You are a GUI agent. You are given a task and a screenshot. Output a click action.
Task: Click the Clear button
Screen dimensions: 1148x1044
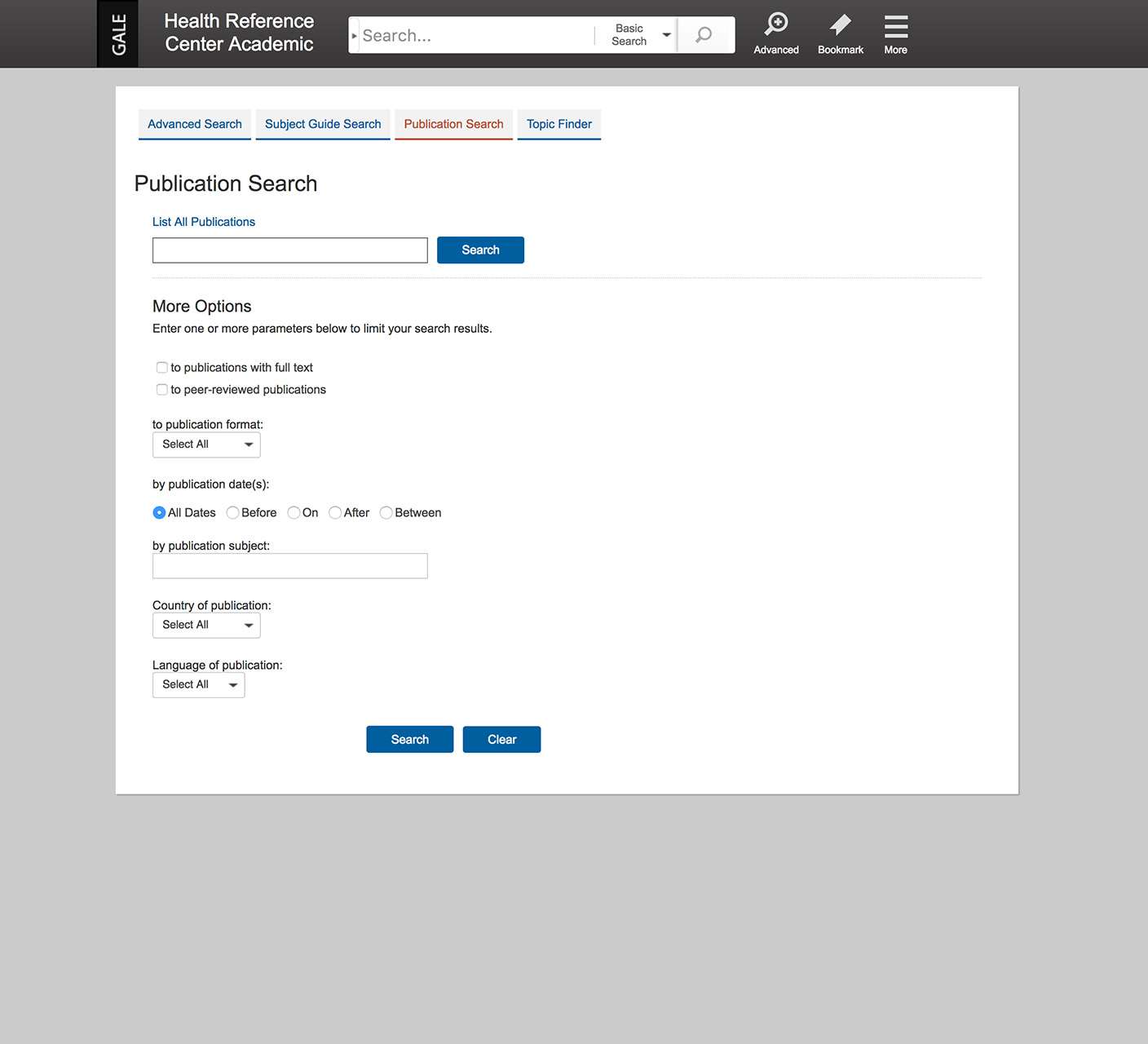coord(502,740)
